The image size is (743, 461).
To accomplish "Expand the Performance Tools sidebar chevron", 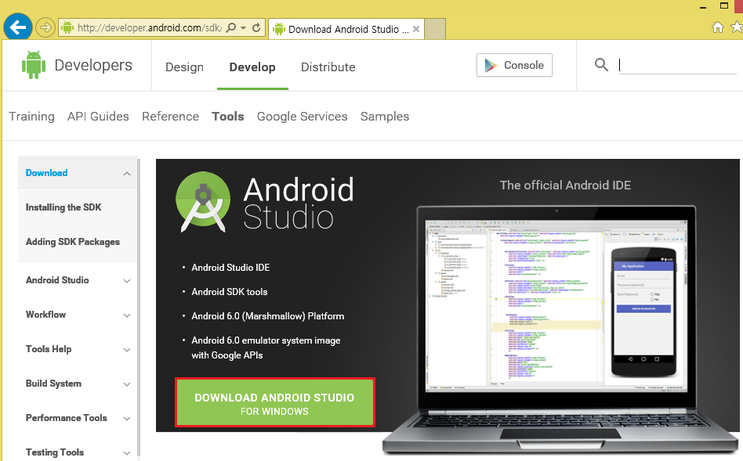I will [x=127, y=419].
